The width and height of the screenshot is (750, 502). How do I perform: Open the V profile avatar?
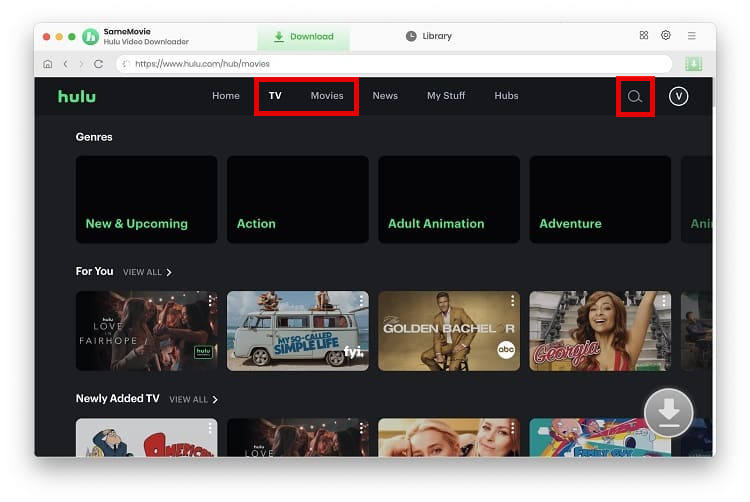(x=678, y=97)
